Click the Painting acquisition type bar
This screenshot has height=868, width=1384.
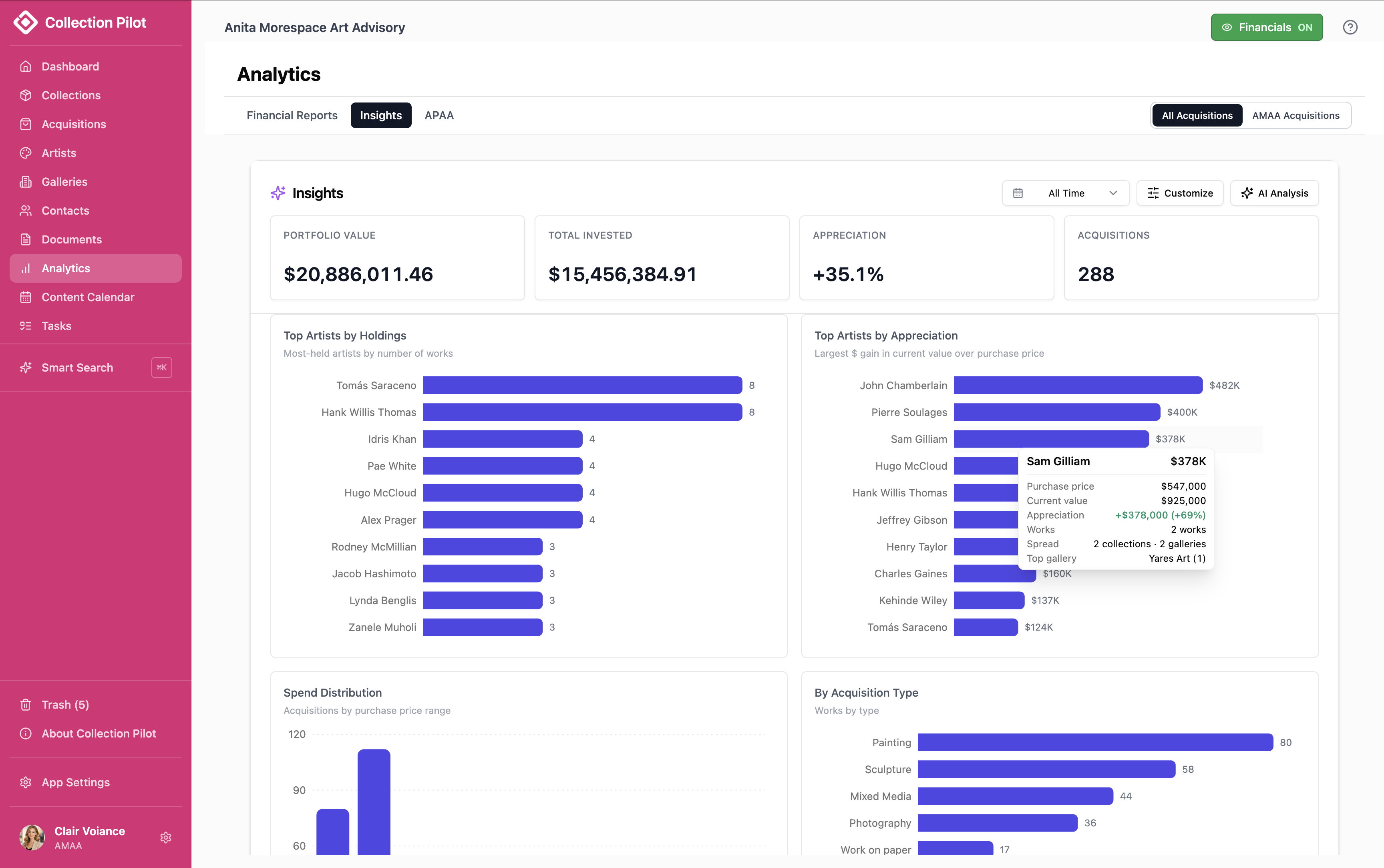point(1095,742)
